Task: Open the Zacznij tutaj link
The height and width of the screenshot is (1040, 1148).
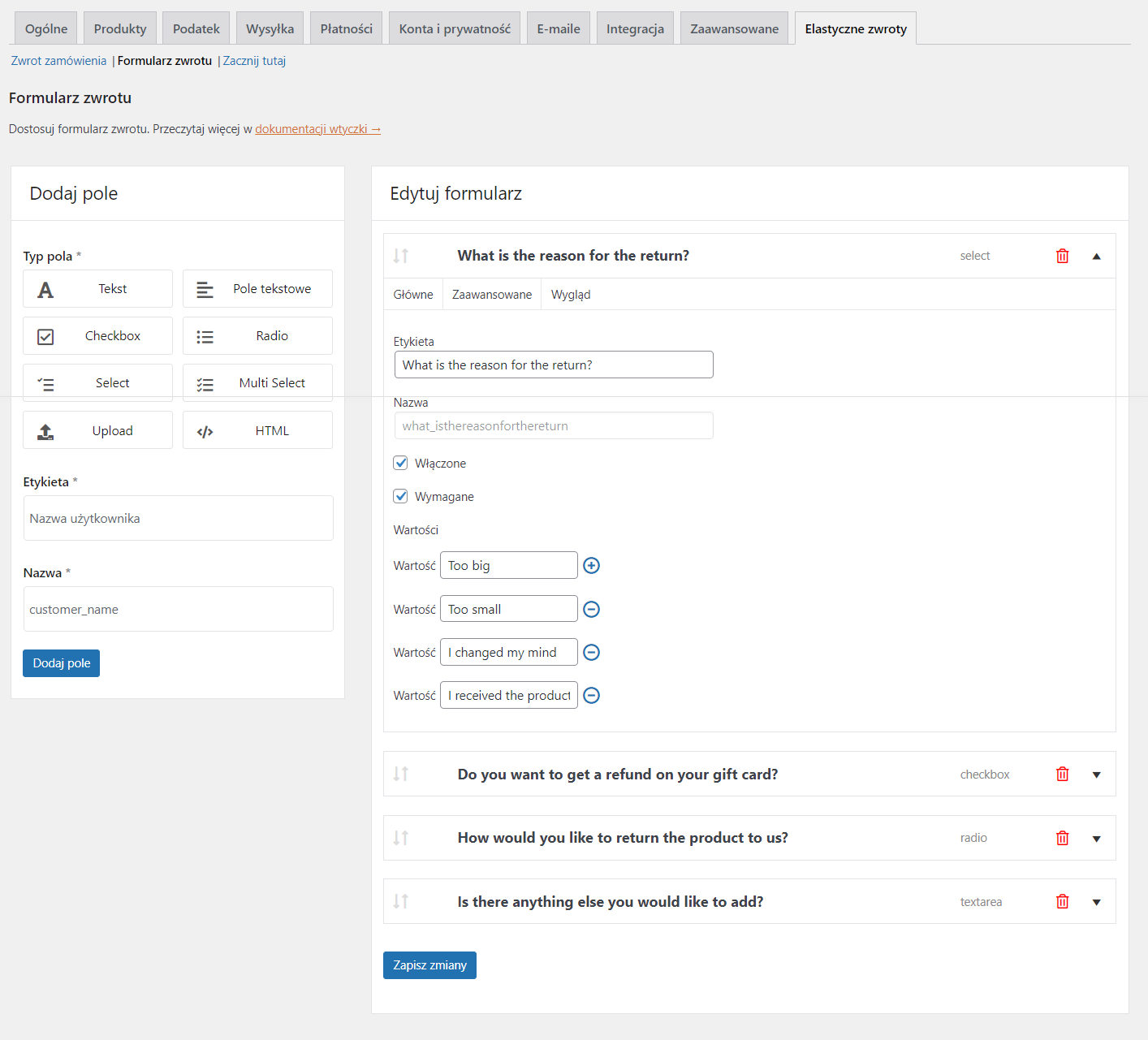Action: [254, 61]
